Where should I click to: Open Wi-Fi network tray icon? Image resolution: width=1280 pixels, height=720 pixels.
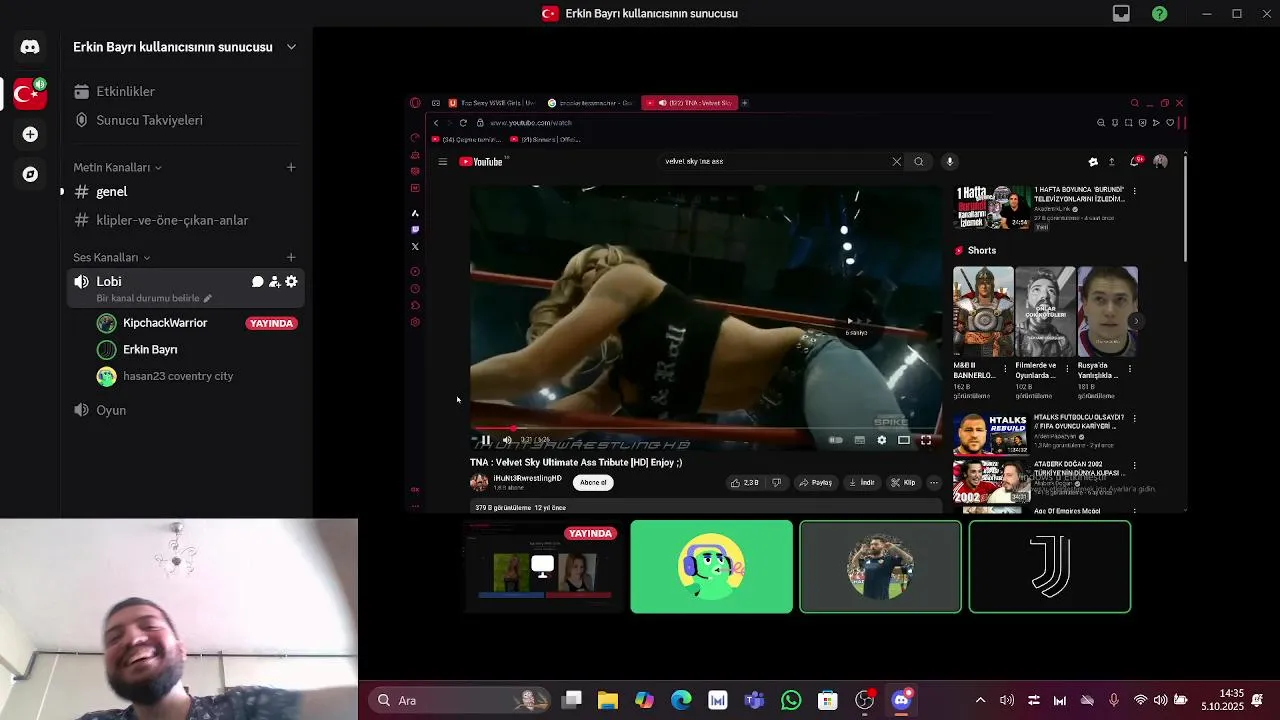pyautogui.click(x=1140, y=700)
